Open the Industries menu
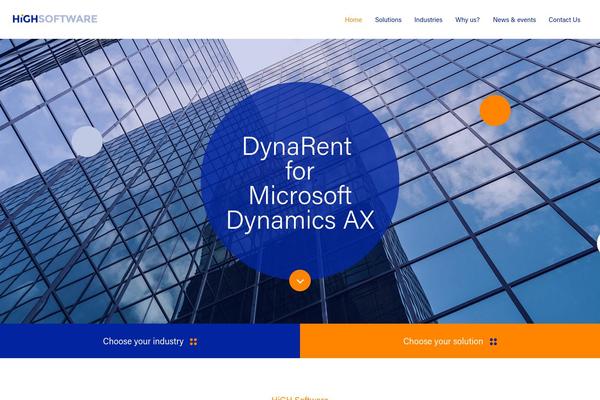The height and width of the screenshot is (400, 600). 428,20
